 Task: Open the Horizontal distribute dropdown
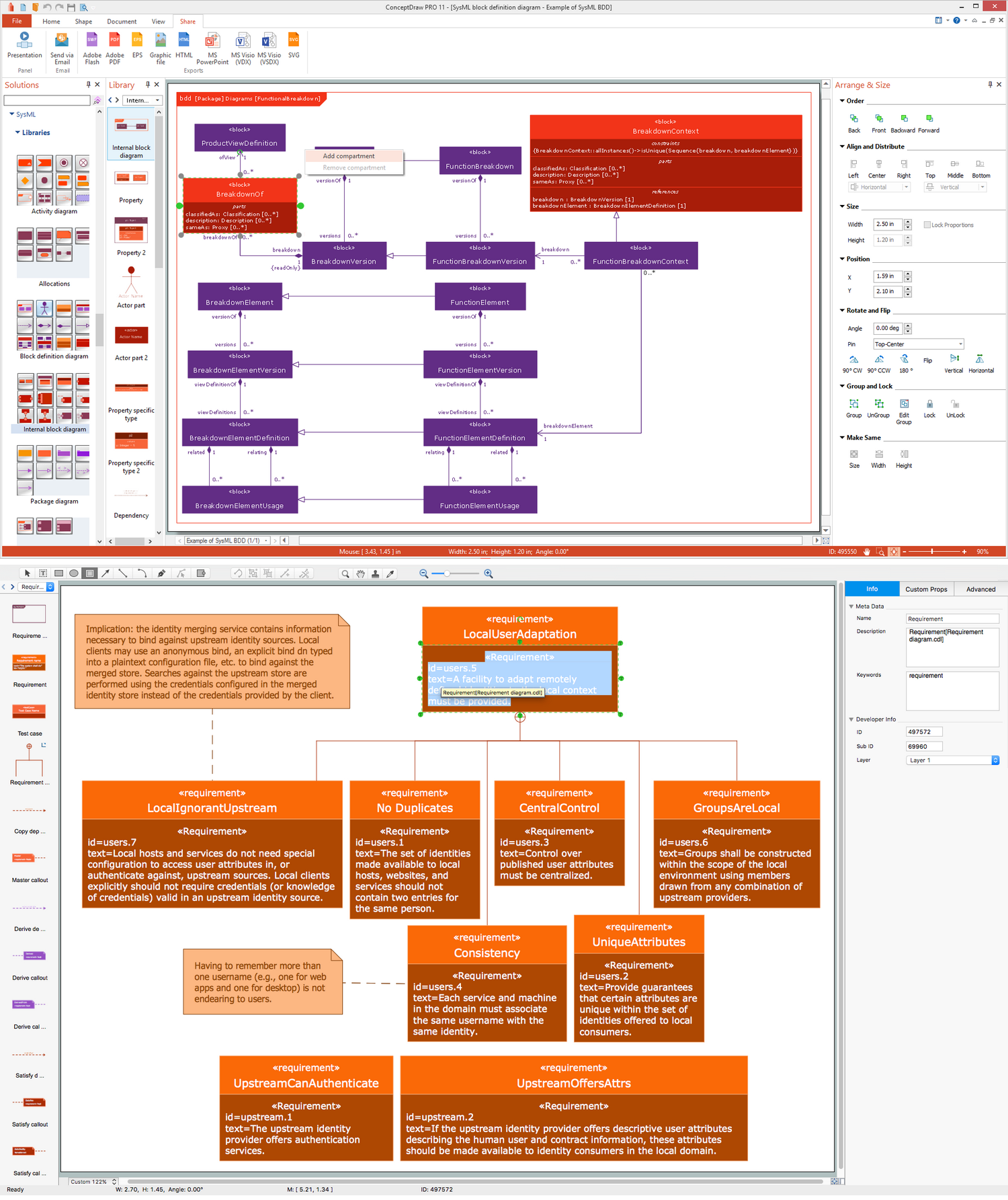click(x=879, y=187)
